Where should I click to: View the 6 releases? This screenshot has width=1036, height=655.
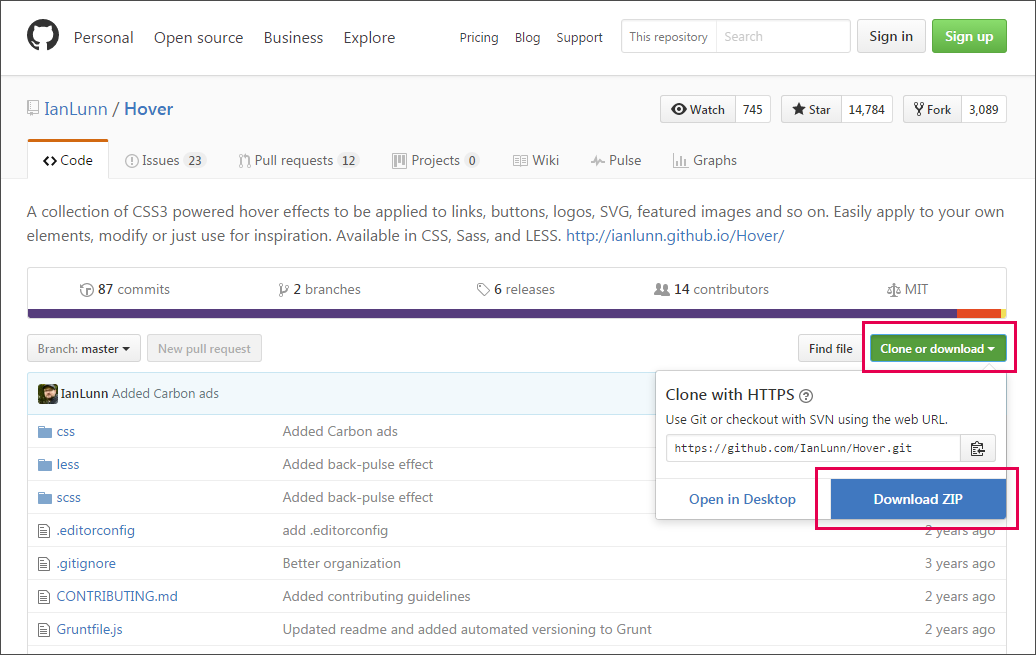pos(516,289)
